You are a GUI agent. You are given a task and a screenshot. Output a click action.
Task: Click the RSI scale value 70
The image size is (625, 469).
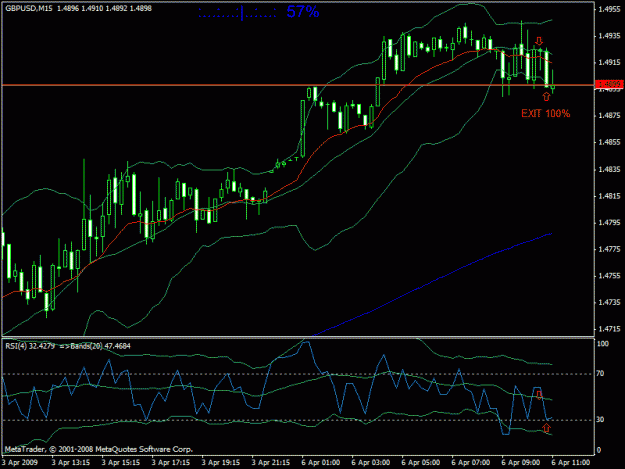[601, 373]
